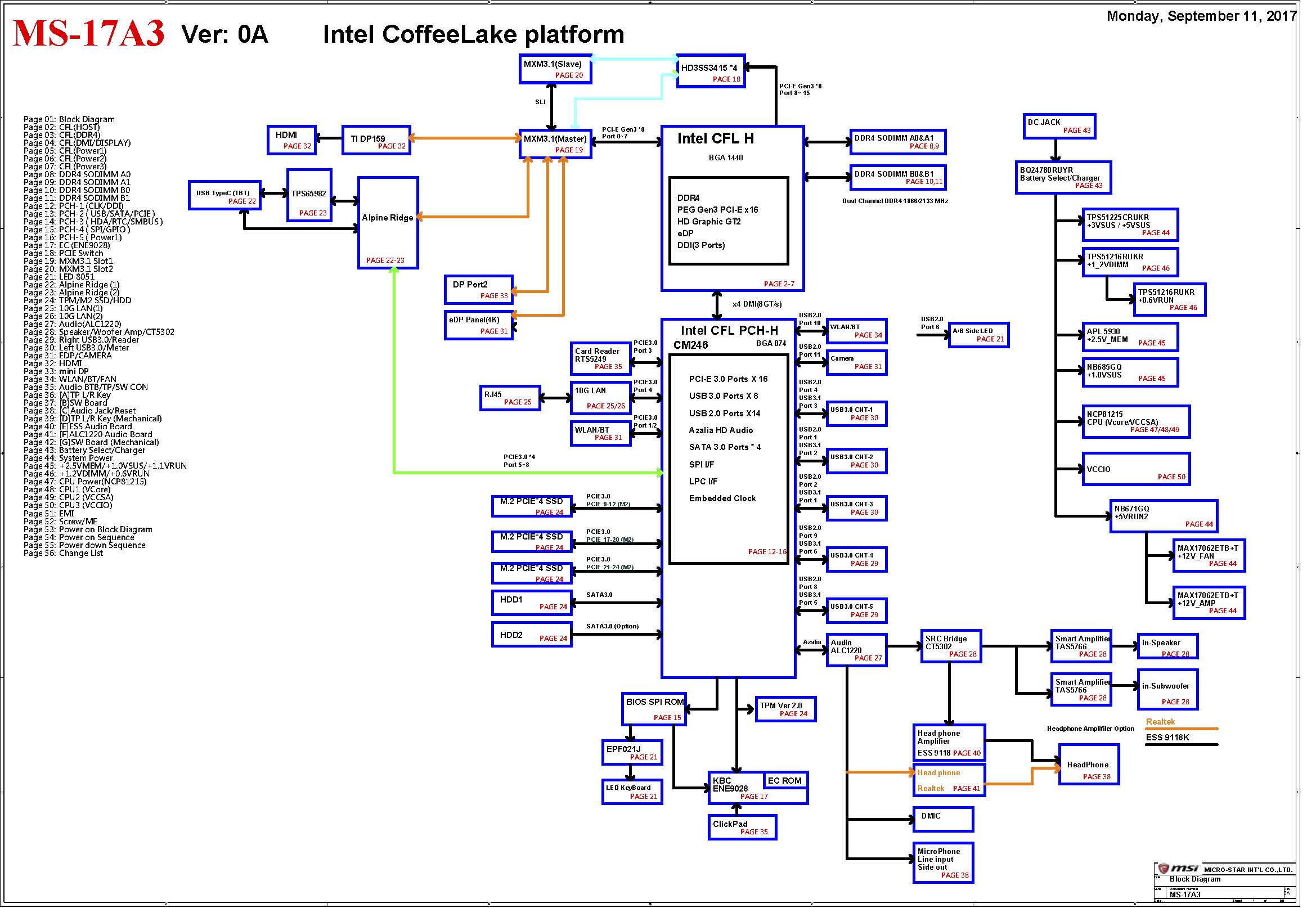This screenshot has height=908, width=1316.
Task: Click the "10G LAN" block
Action: [x=601, y=398]
